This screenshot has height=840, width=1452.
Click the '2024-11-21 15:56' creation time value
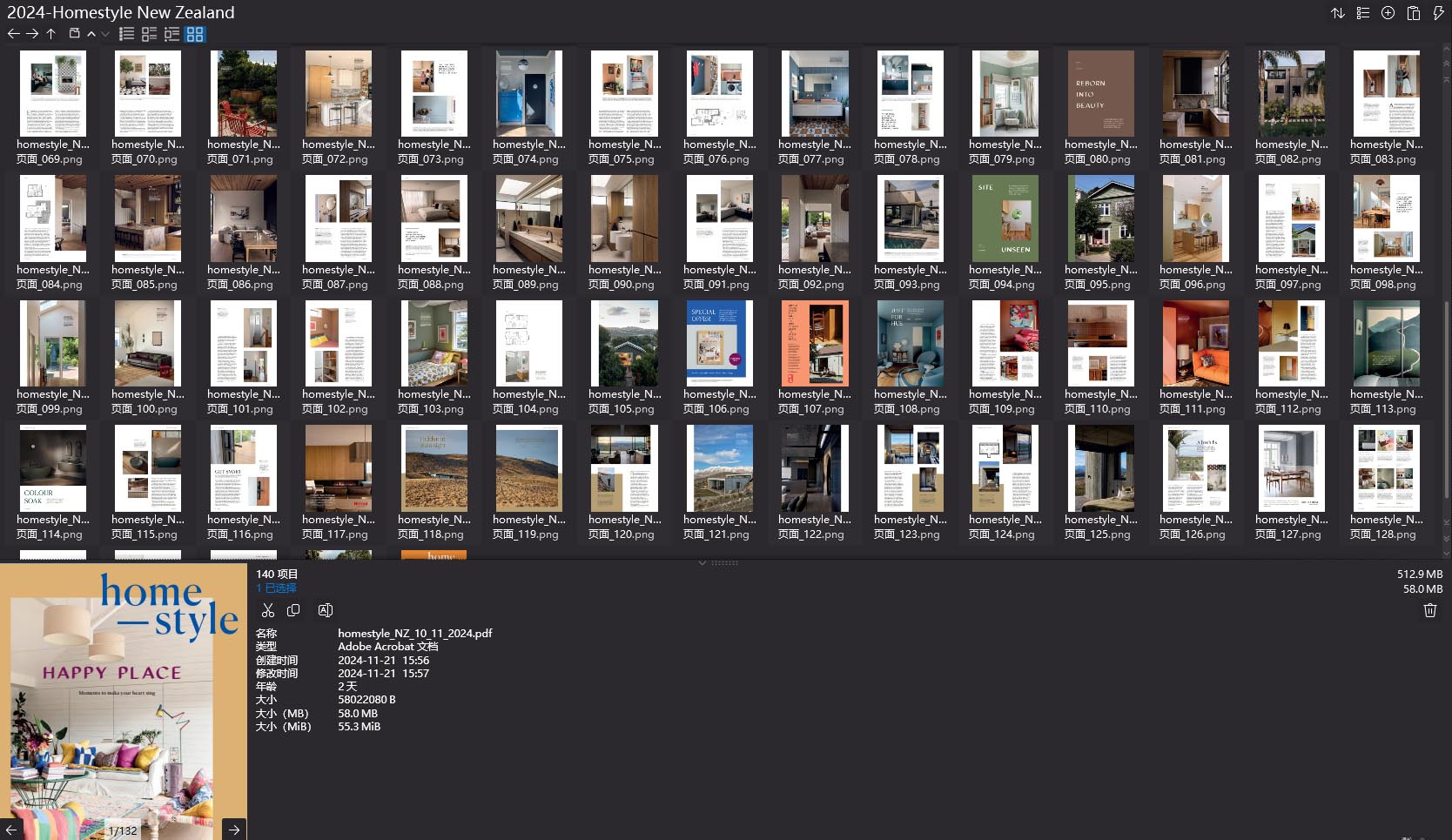383,661
